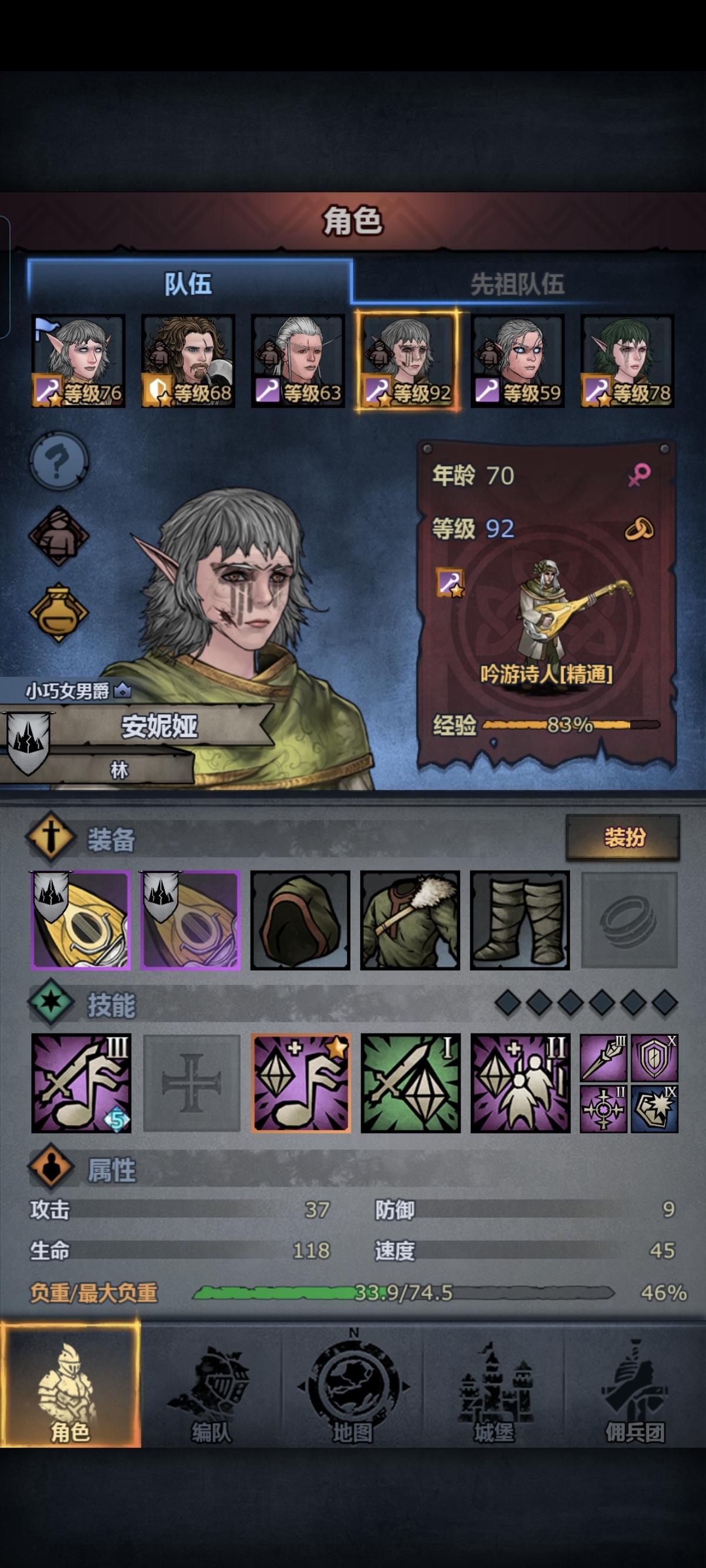Tap the 经验 83% experience bar
Image resolution: width=706 pixels, height=1568 pixels.
[x=571, y=725]
